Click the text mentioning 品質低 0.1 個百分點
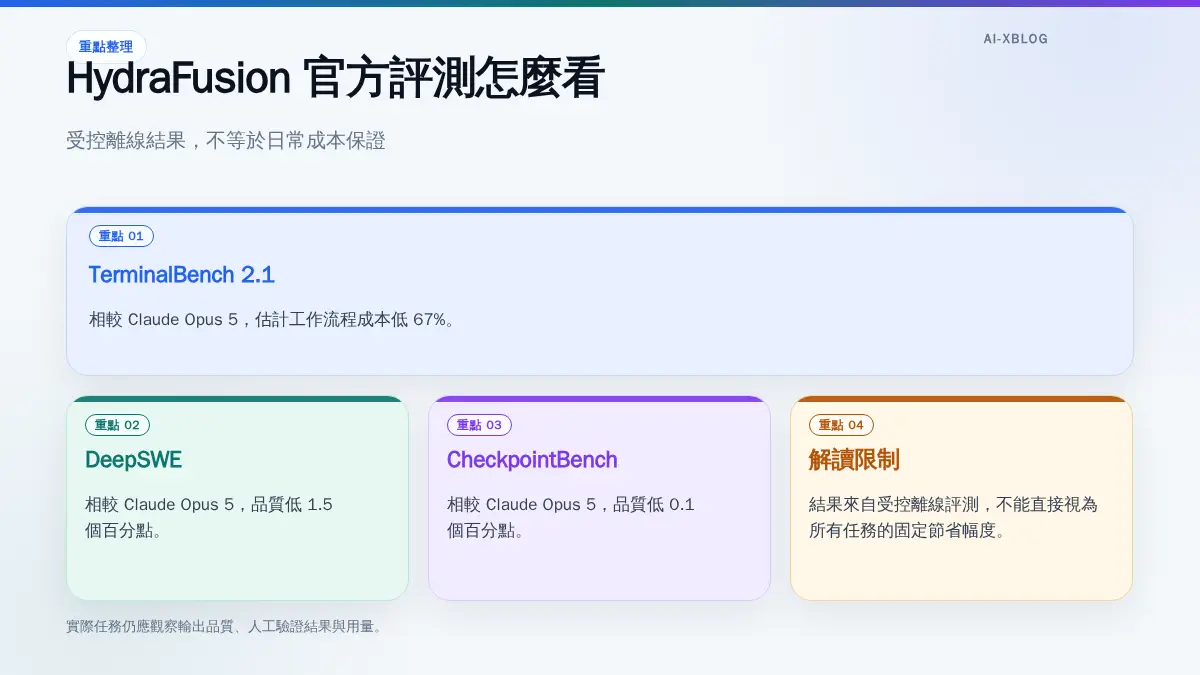Image resolution: width=1200 pixels, height=675 pixels. coord(571,517)
